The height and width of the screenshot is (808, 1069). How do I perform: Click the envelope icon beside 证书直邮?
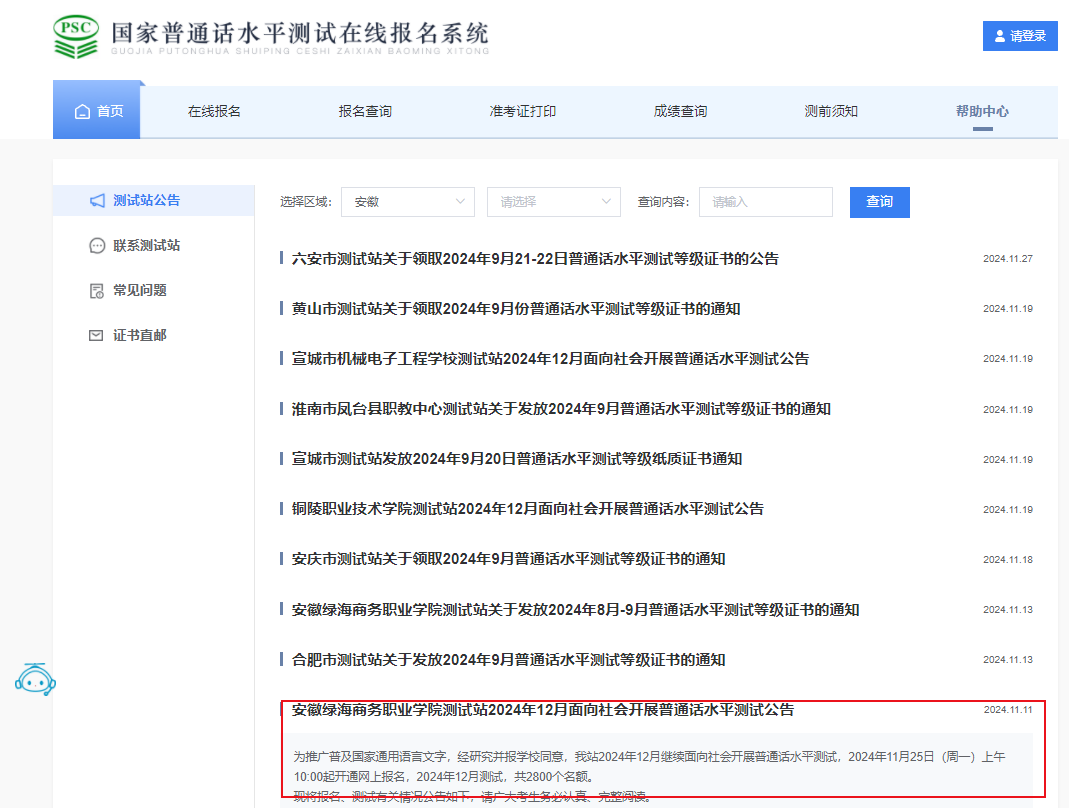[x=97, y=336]
